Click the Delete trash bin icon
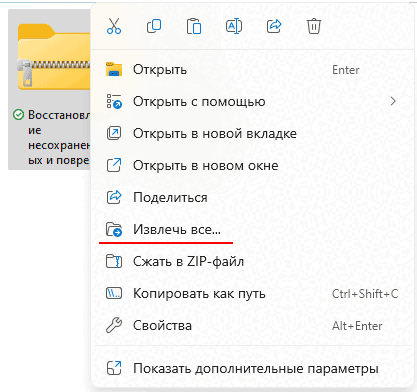 314,26
